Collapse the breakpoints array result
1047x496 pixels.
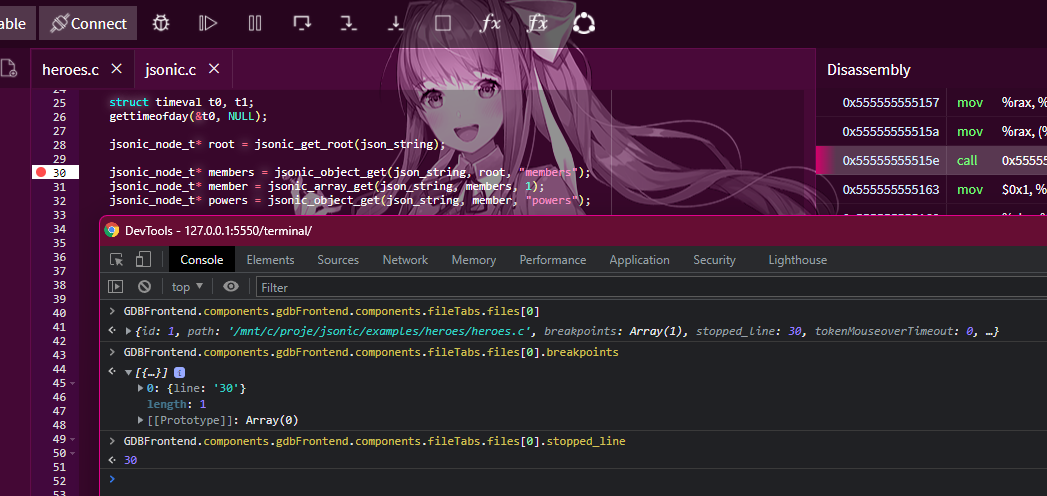point(129,373)
